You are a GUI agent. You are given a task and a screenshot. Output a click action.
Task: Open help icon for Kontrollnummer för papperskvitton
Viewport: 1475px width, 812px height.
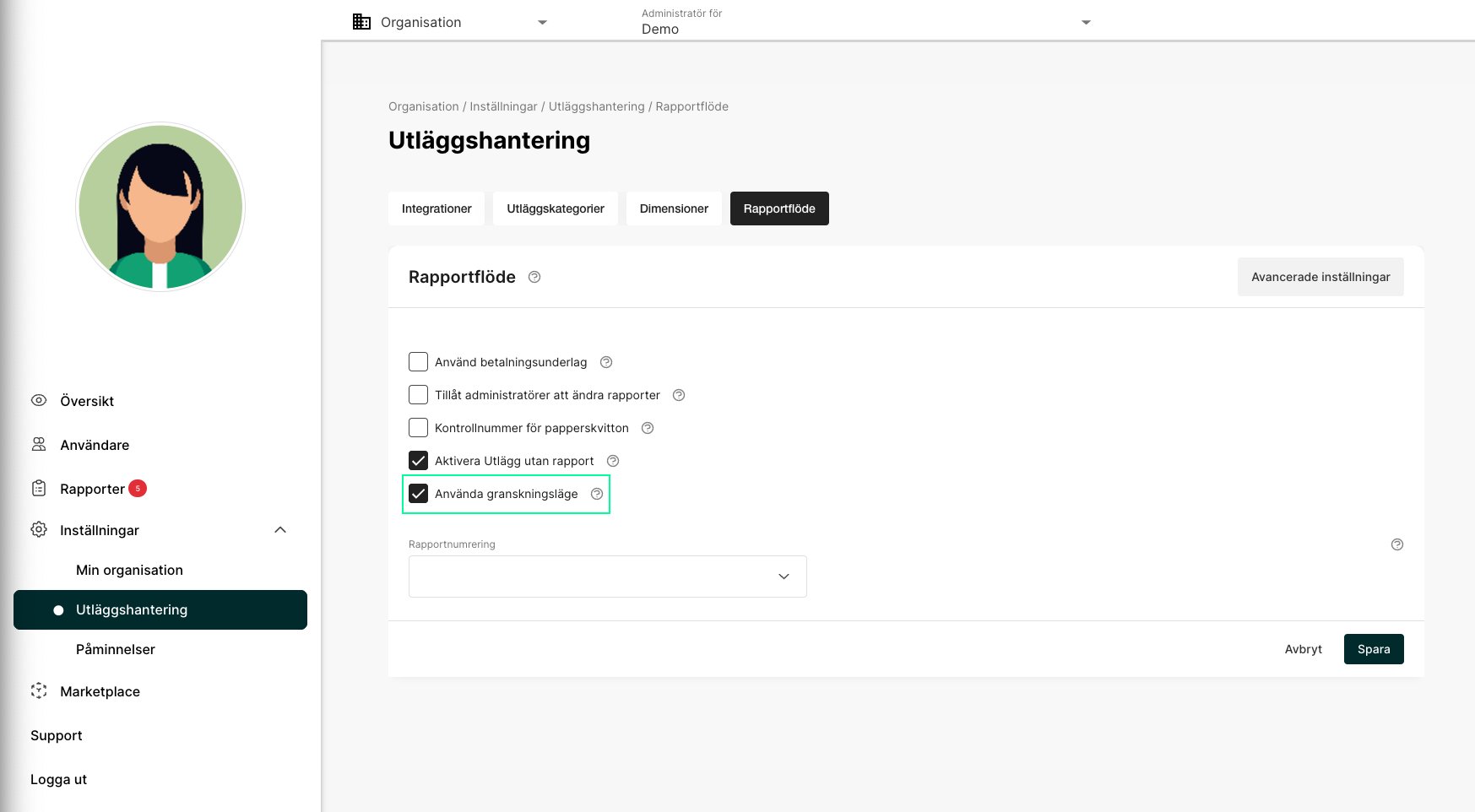tap(648, 428)
